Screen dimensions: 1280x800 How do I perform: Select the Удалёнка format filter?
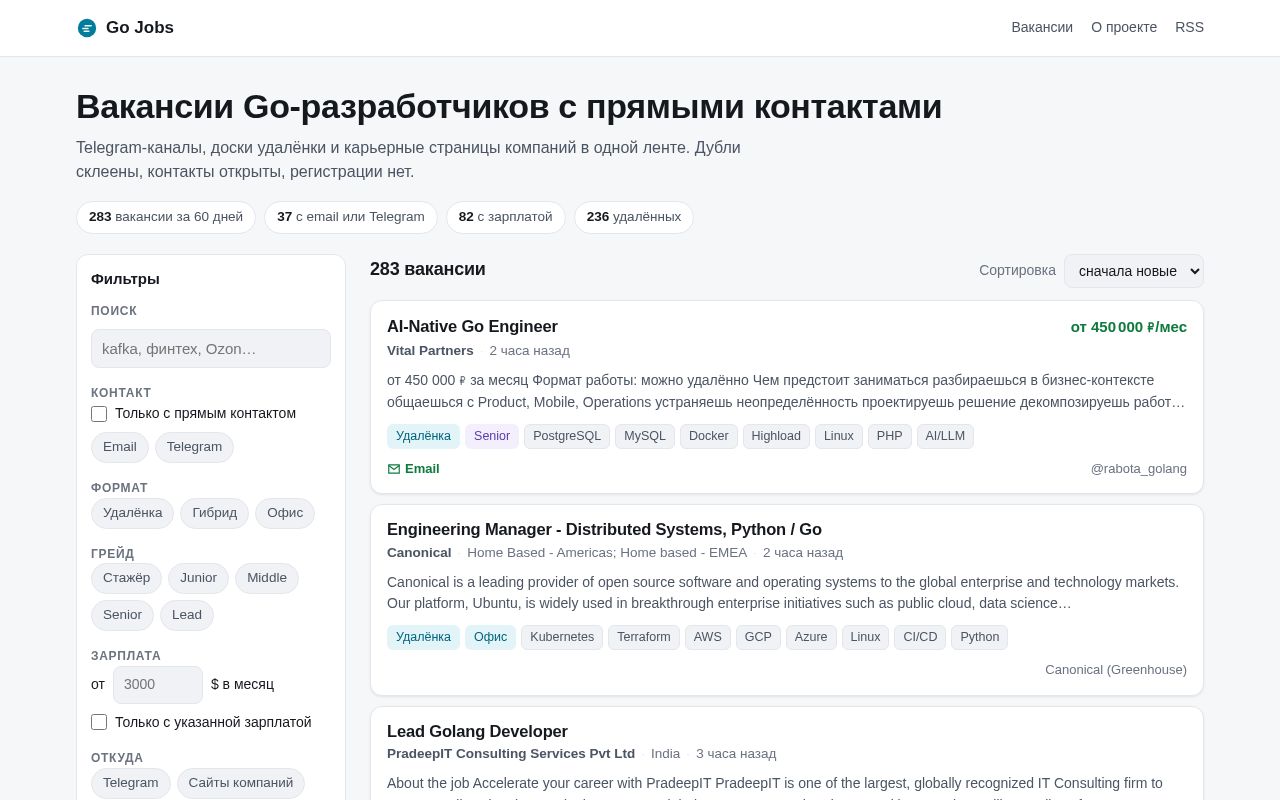[132, 513]
